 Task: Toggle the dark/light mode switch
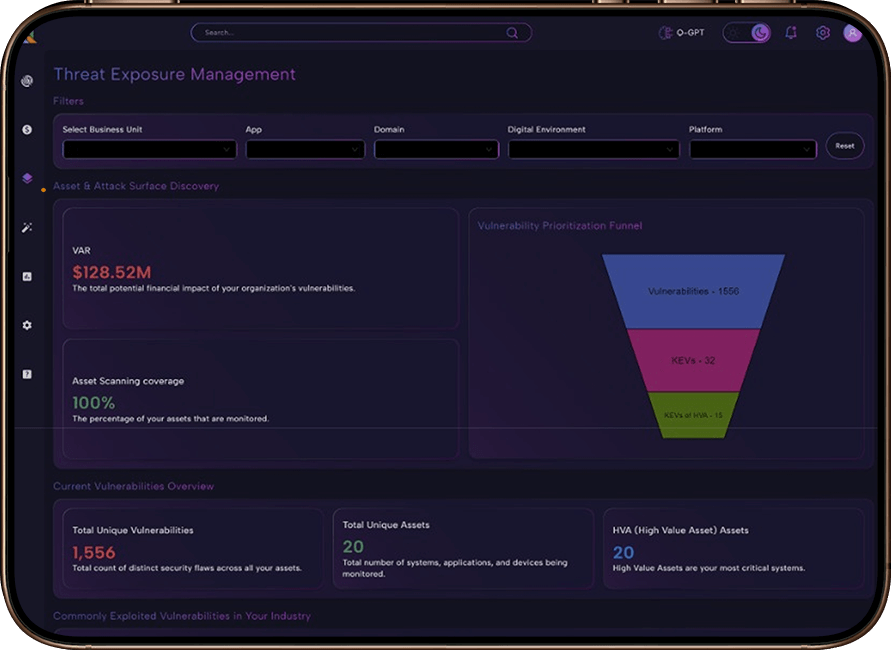click(x=748, y=33)
